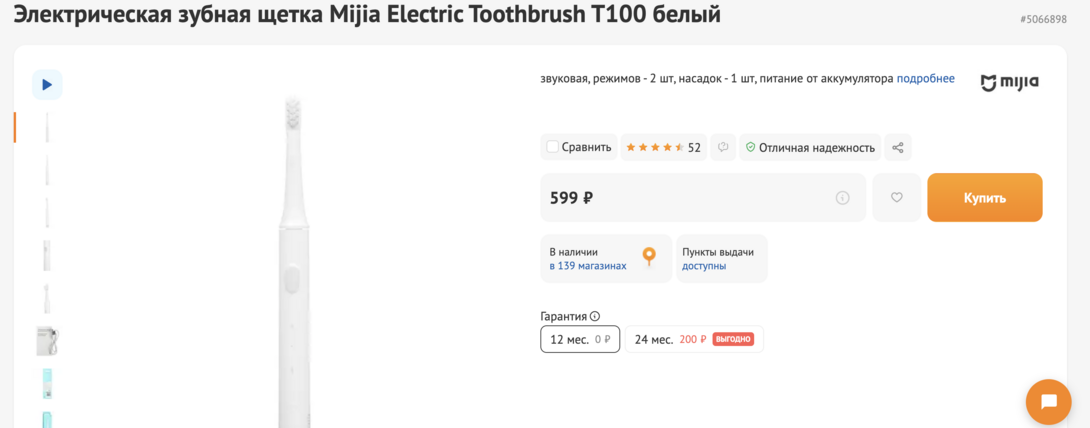Play the product video
The image size is (1090, 428).
[47, 85]
